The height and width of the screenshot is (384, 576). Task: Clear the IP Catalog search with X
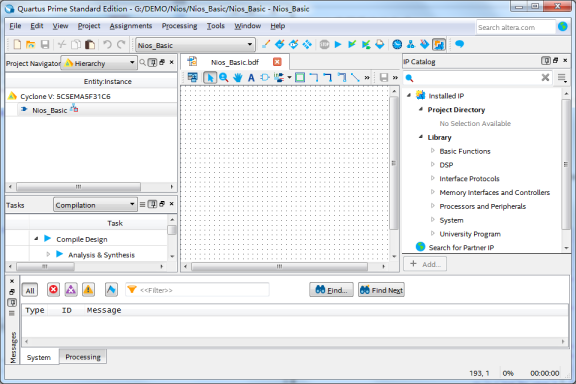(545, 78)
